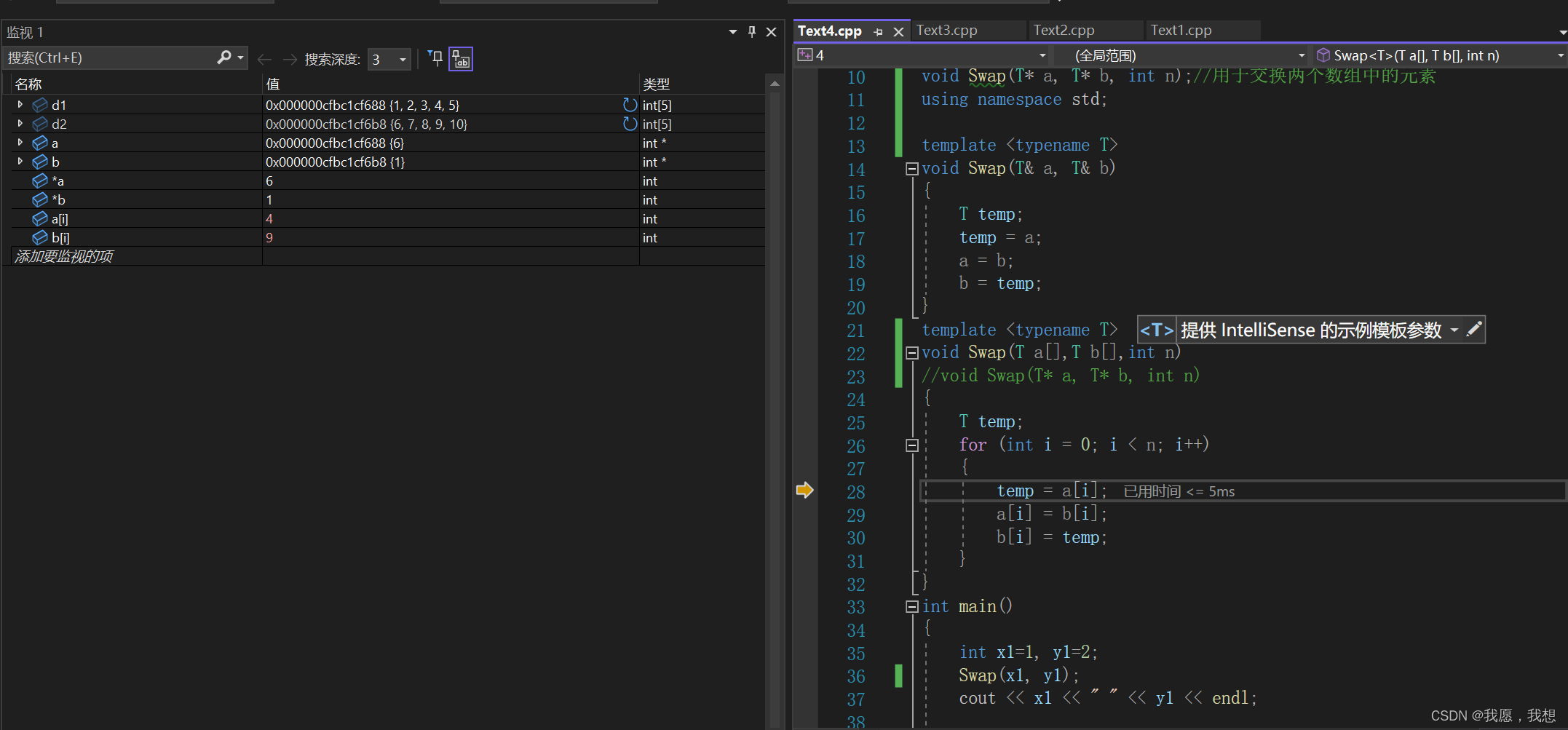Image resolution: width=1568 pixels, height=730 pixels.
Task: Edit template arguments with the pencil icon
Action: click(x=1474, y=329)
